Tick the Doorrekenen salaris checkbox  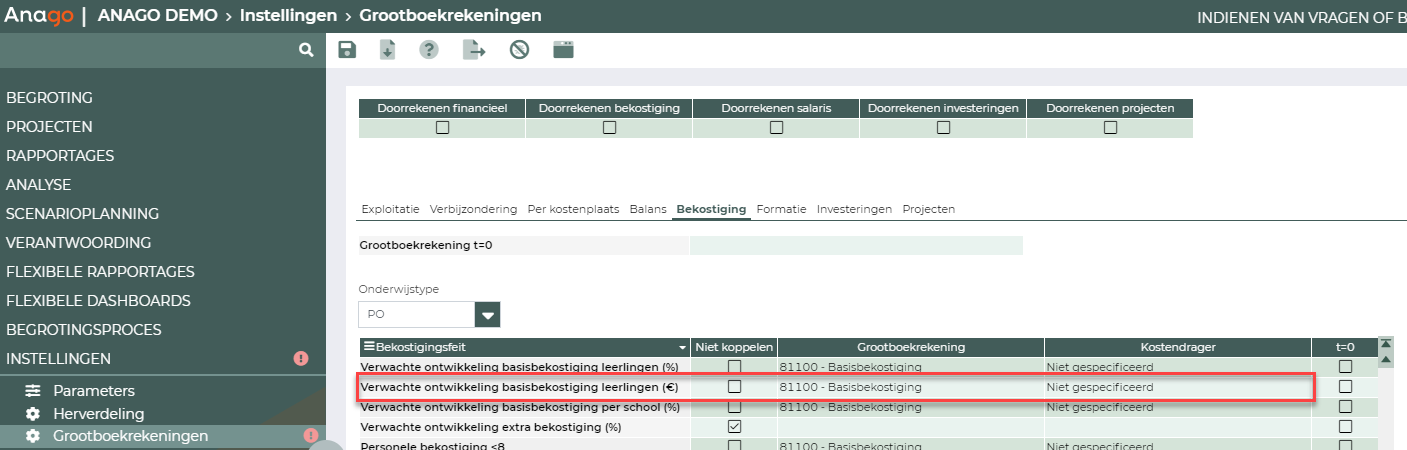776,127
